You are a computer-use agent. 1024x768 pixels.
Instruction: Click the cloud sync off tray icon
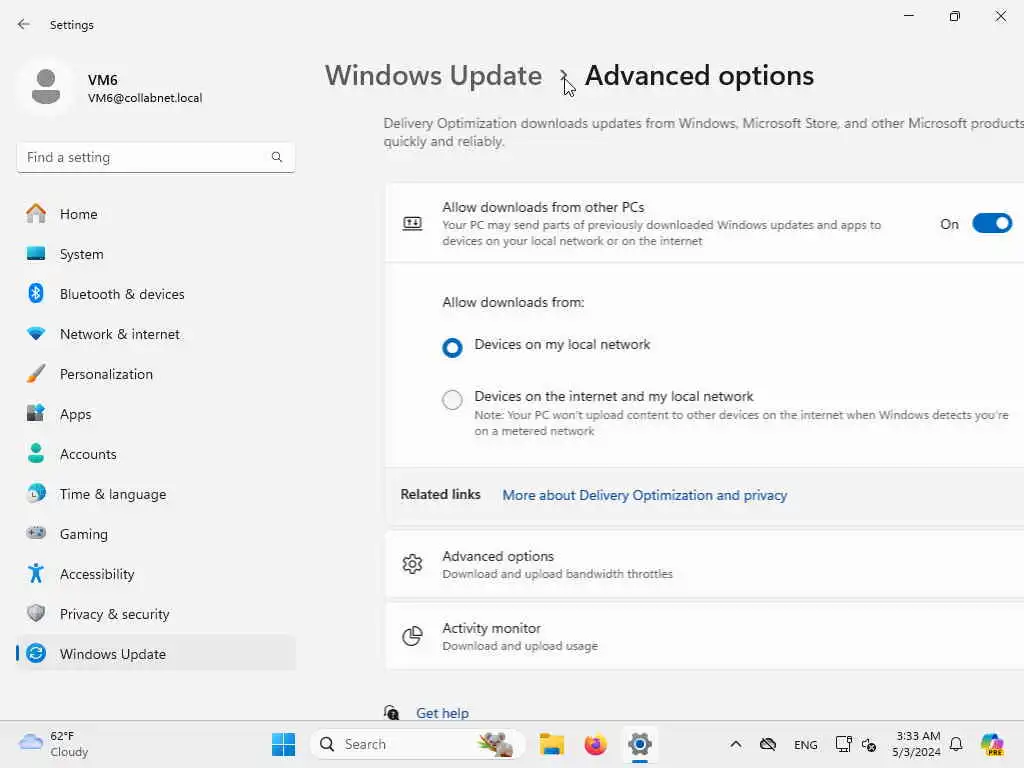pos(768,744)
